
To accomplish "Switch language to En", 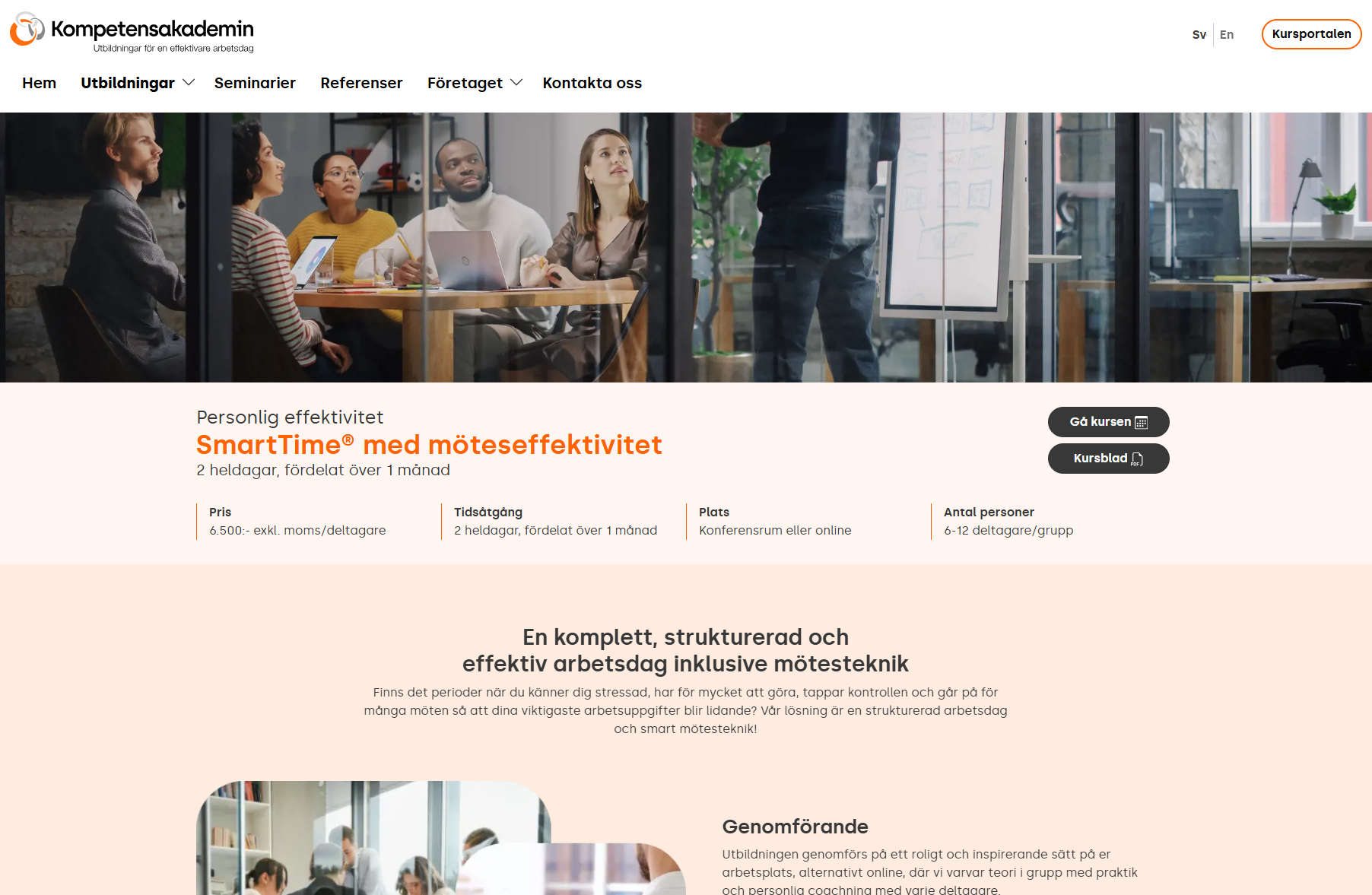I will point(1227,34).
